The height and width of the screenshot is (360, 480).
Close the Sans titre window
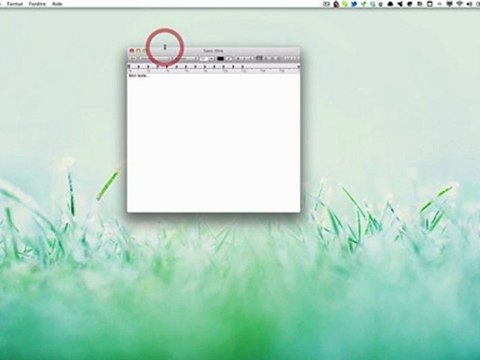click(x=132, y=51)
